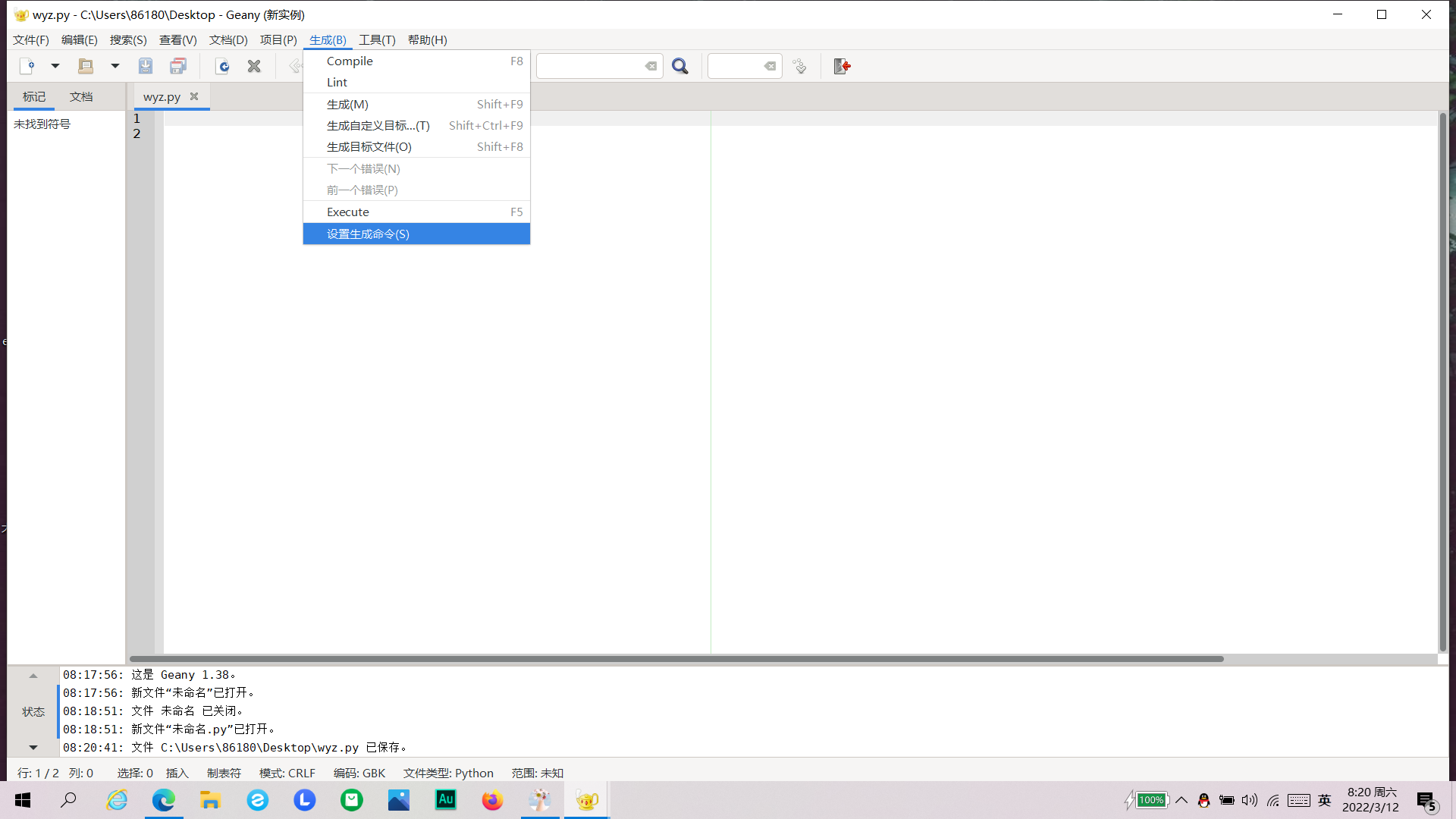Select 生成(M) menu entry
The width and height of the screenshot is (1456, 819).
click(x=416, y=104)
